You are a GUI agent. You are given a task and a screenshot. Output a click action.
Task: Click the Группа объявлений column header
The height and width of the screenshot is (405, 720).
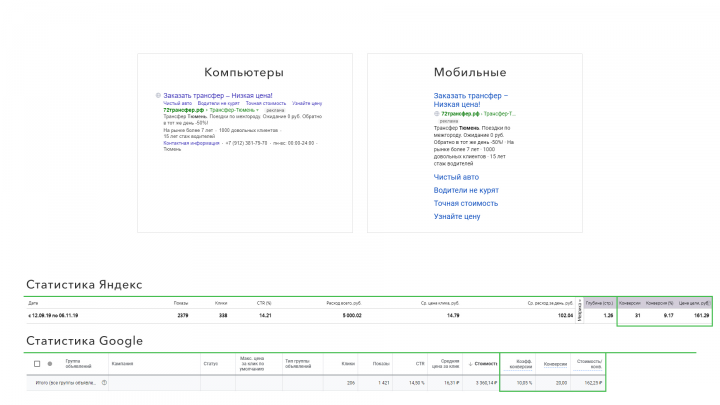(x=79, y=364)
